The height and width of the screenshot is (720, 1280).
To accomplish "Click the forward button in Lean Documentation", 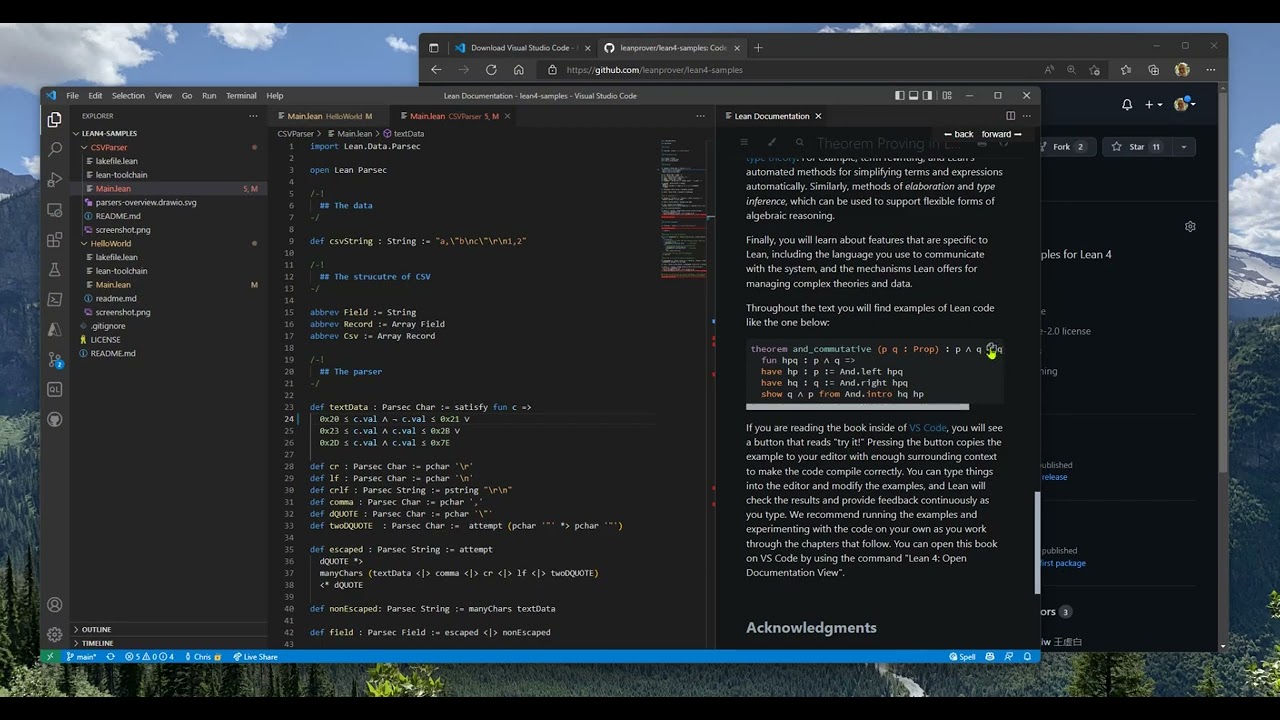I will tap(1001, 134).
